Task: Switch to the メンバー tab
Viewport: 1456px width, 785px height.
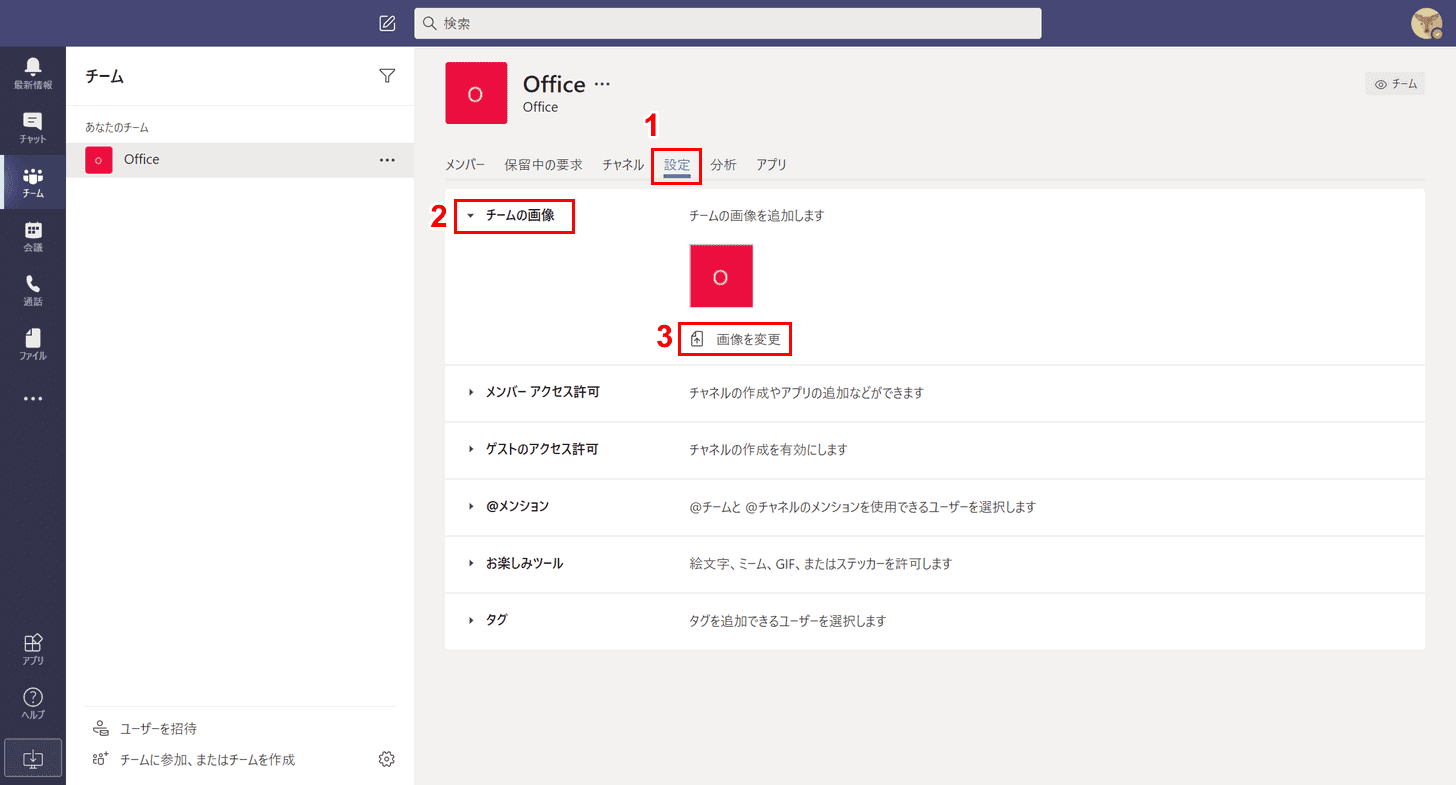Action: 465,165
